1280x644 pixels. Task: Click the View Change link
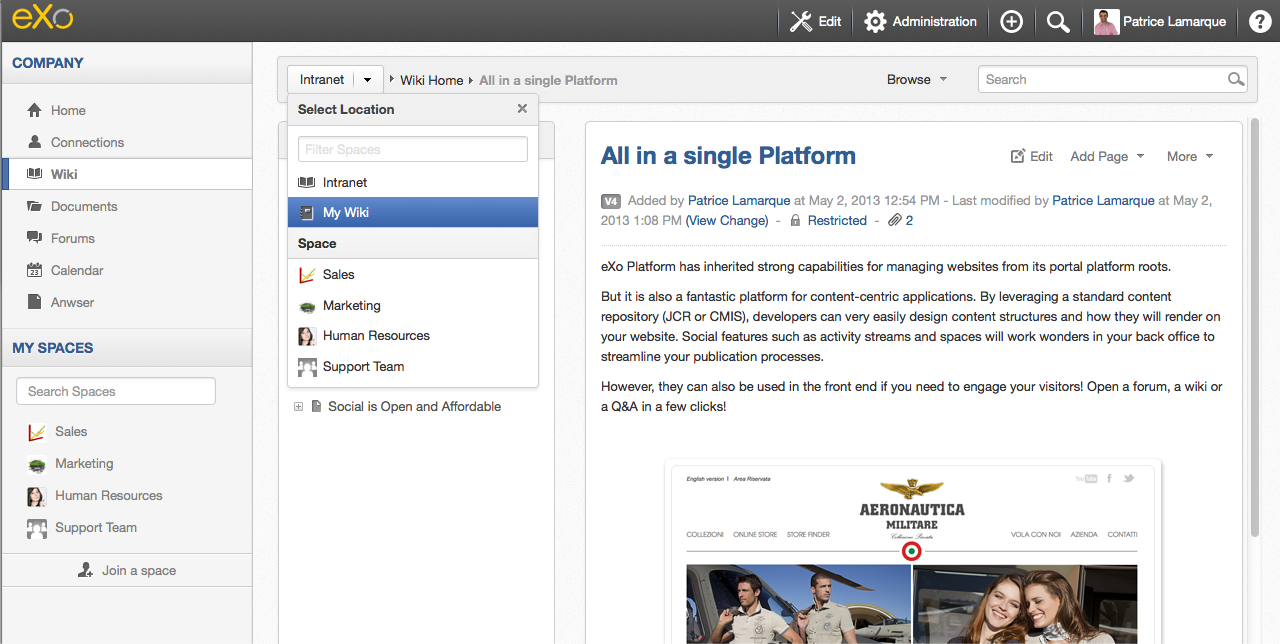[x=727, y=220]
